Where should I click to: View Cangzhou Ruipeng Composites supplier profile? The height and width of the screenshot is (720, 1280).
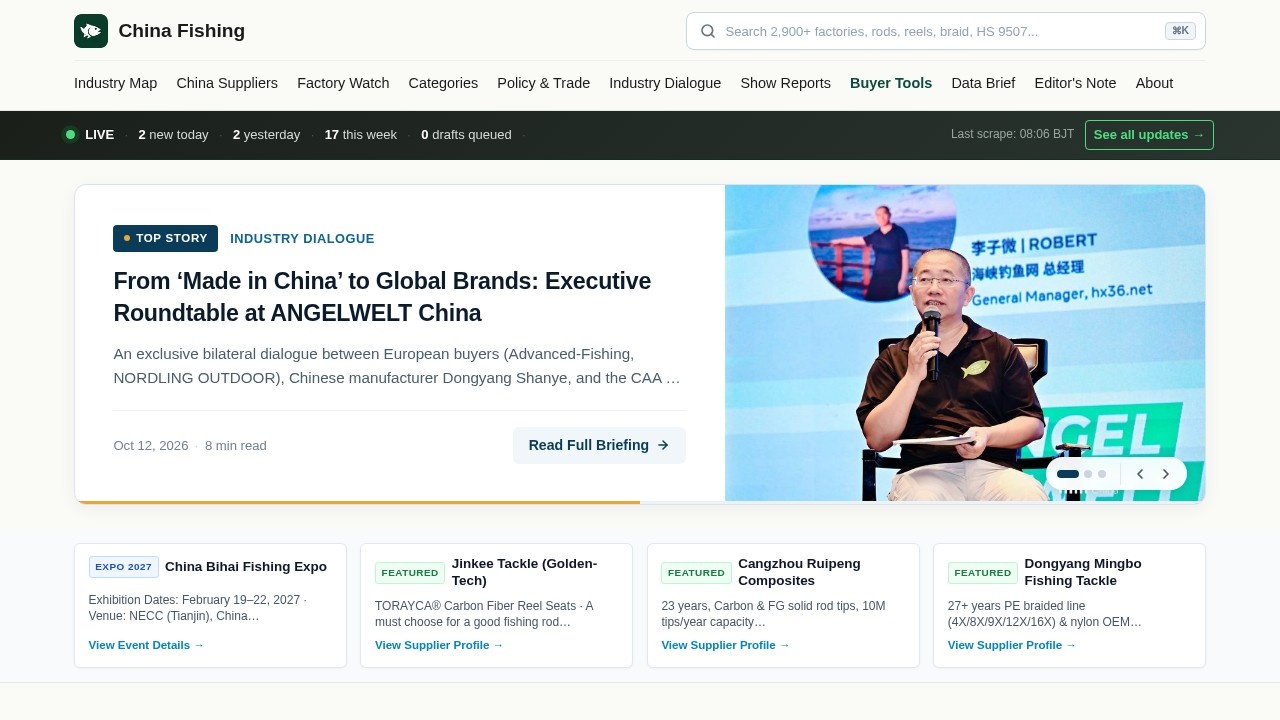click(725, 645)
